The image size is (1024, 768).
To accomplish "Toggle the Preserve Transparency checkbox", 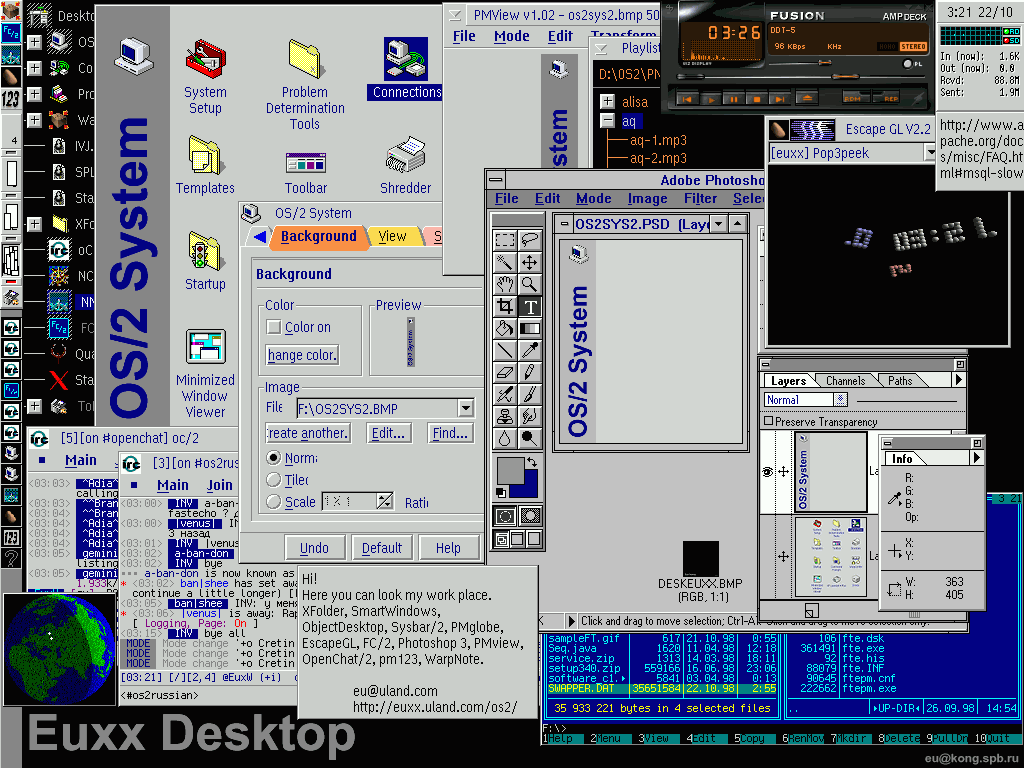I will (x=769, y=421).
